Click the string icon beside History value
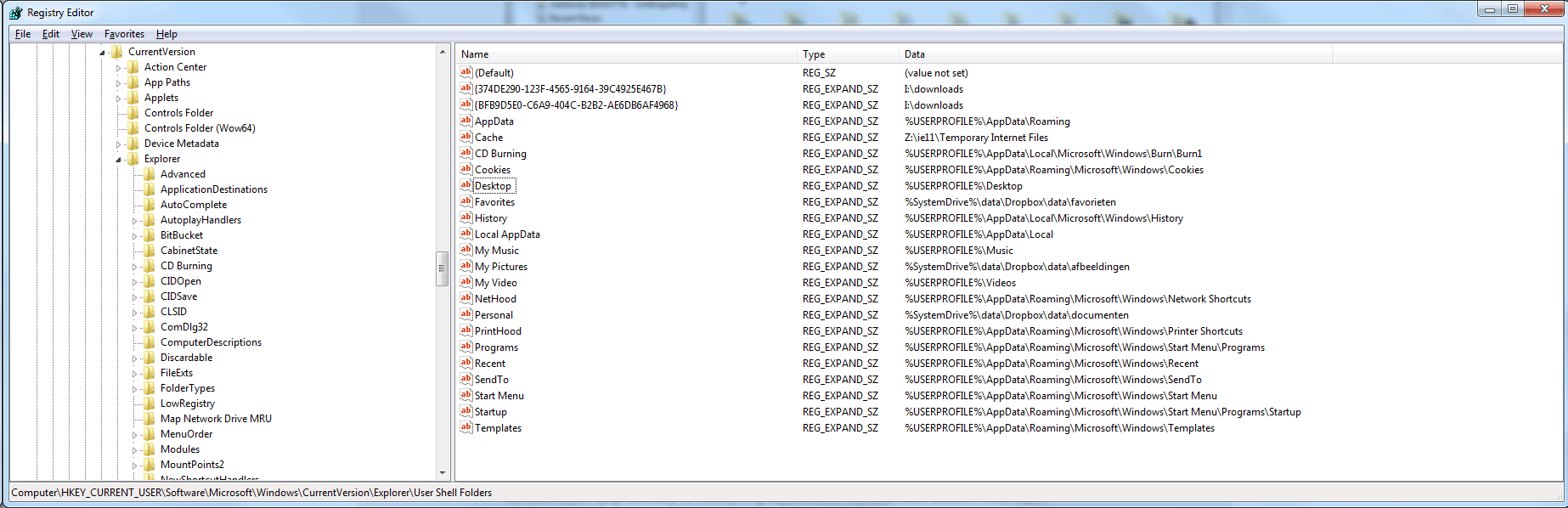 [465, 217]
